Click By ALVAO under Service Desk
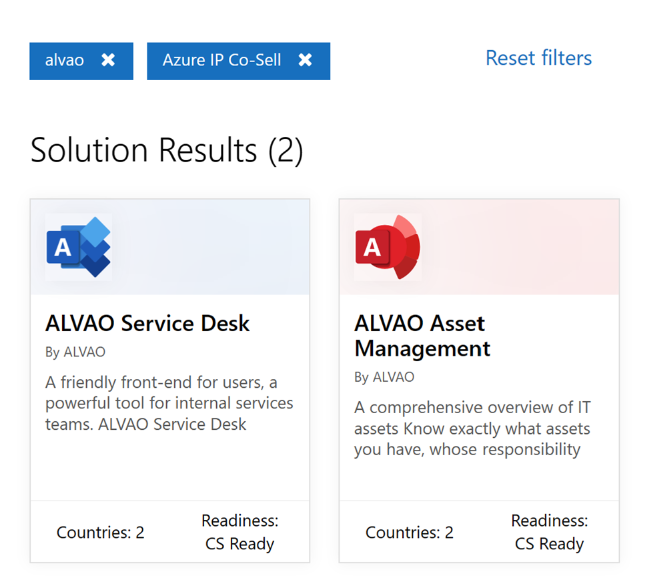This screenshot has height=588, width=649. coord(75,352)
